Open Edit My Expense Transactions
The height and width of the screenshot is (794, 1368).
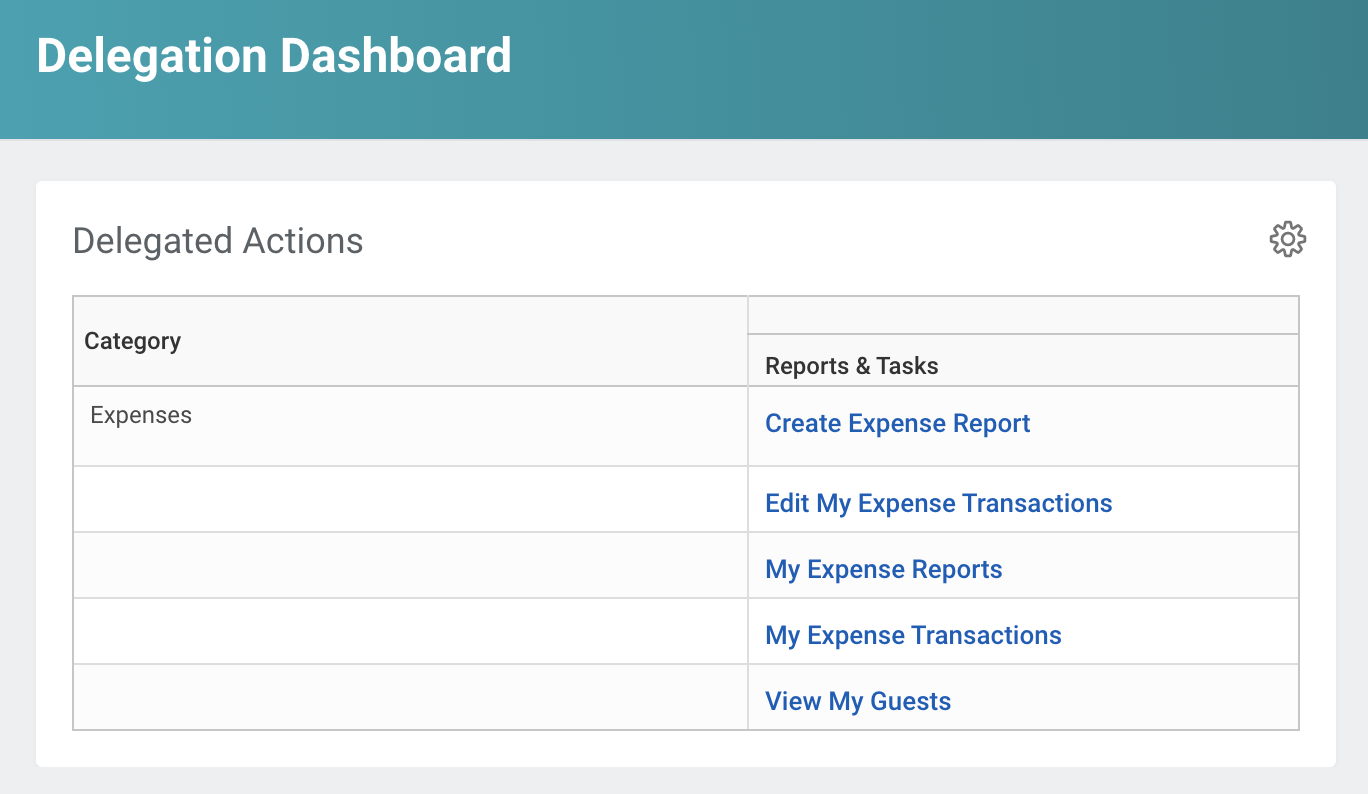[x=938, y=503]
